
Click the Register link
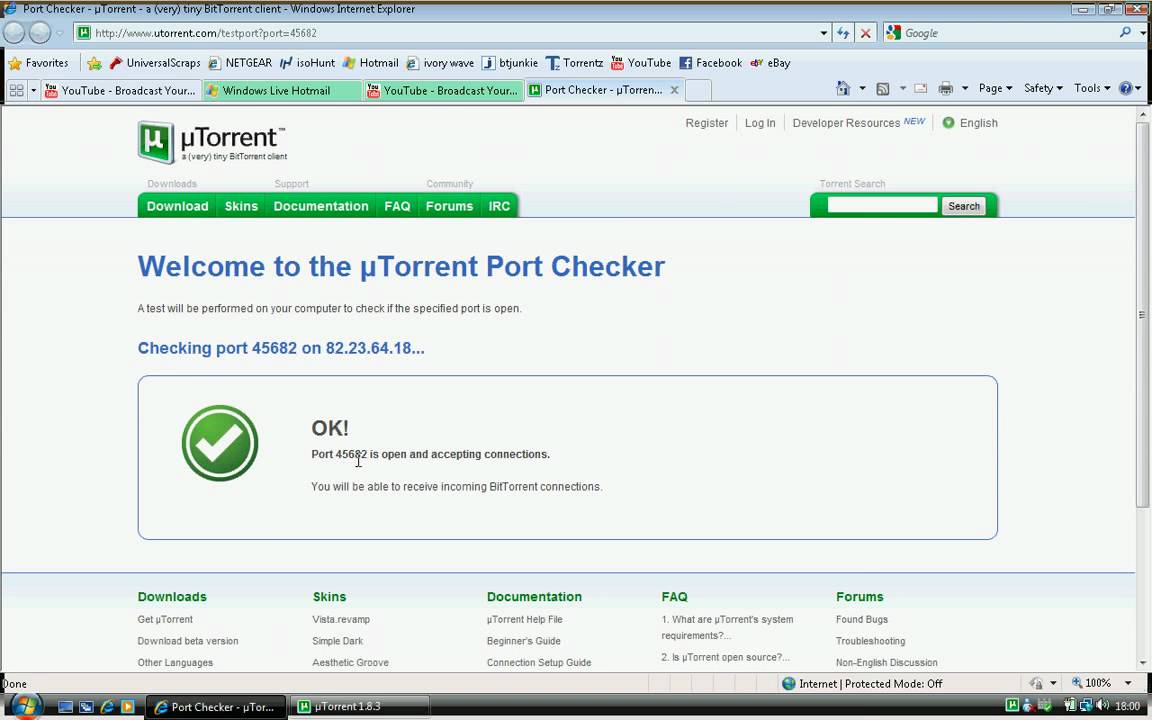pyautogui.click(x=707, y=123)
